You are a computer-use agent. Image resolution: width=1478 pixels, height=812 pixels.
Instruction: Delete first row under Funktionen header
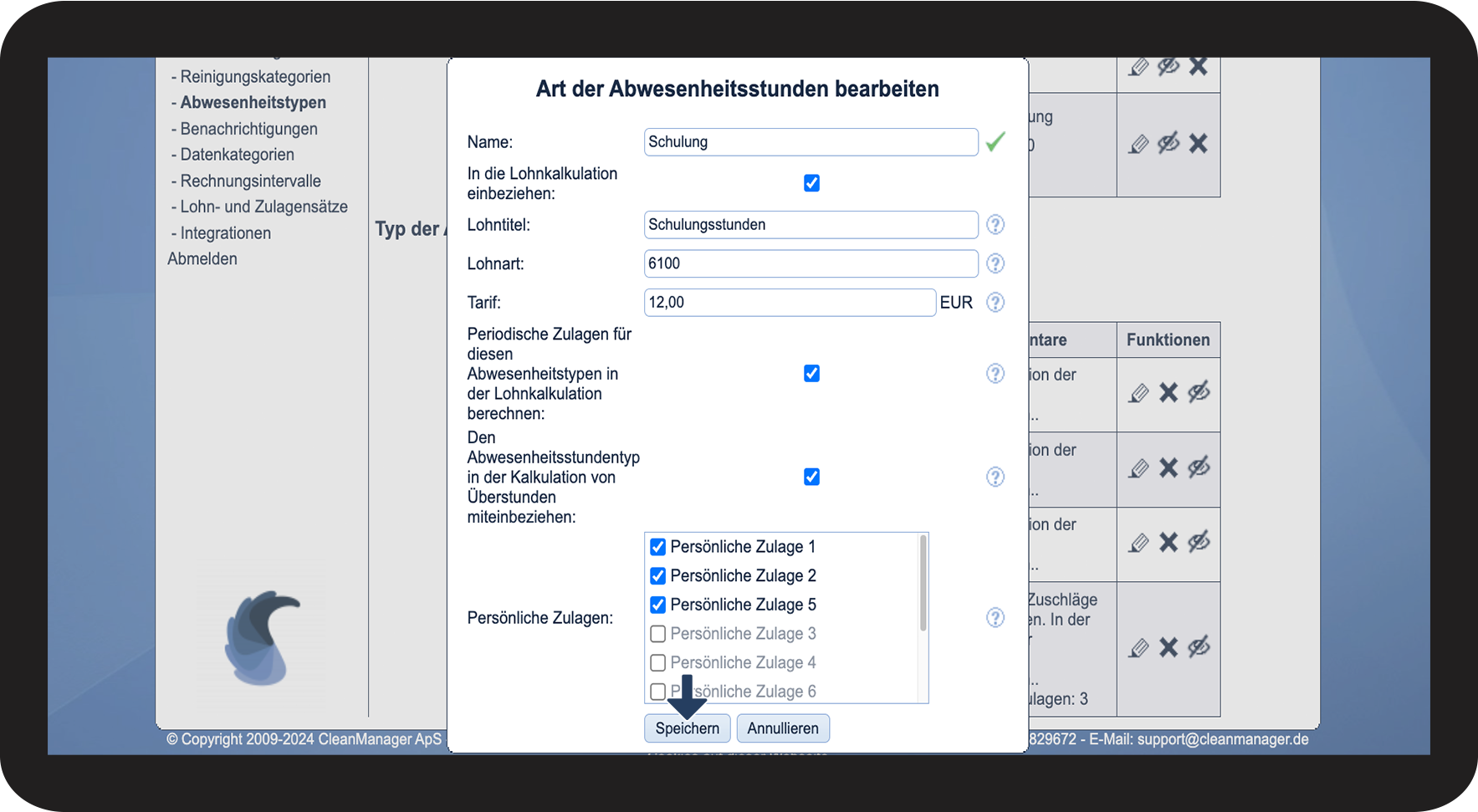[1169, 392]
